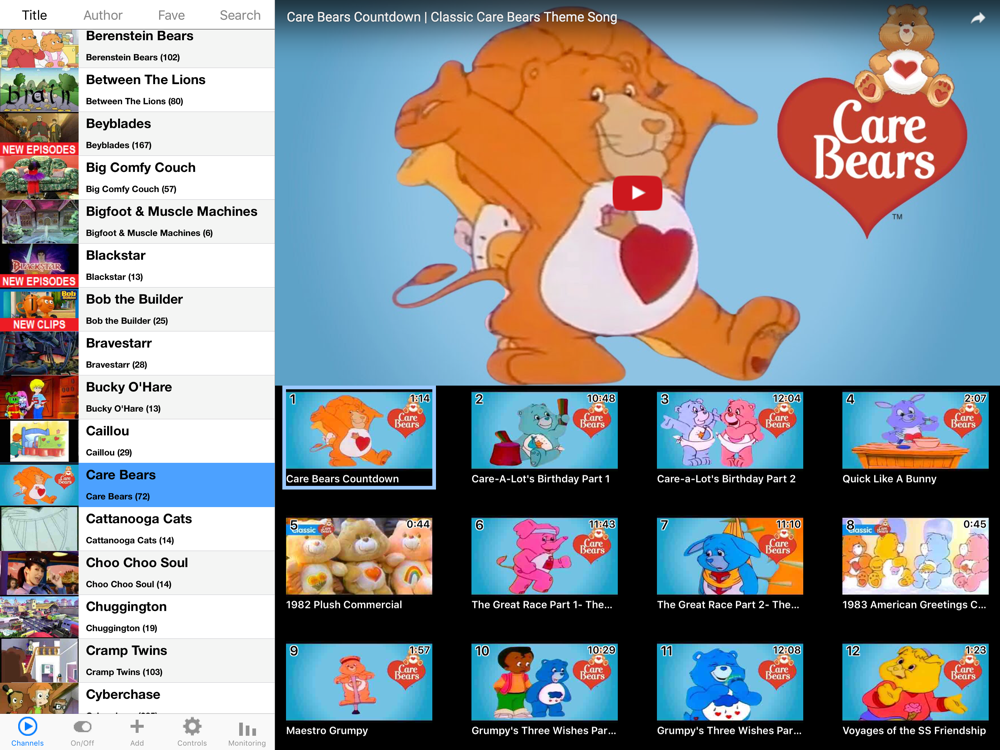Select the Caillou channel
Viewport: 1000px width, 750px height.
tap(137, 441)
